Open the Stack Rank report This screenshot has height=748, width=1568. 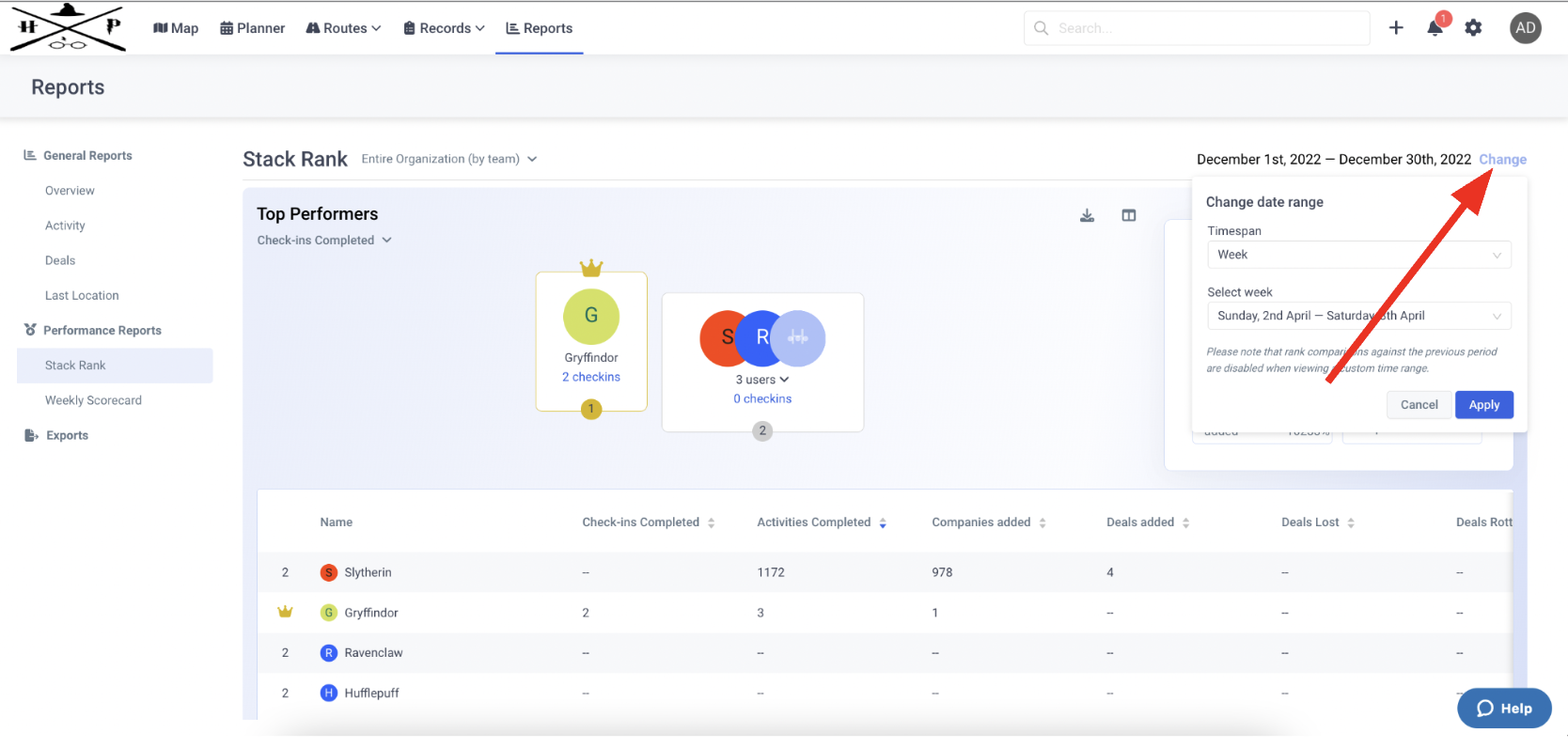click(x=115, y=366)
